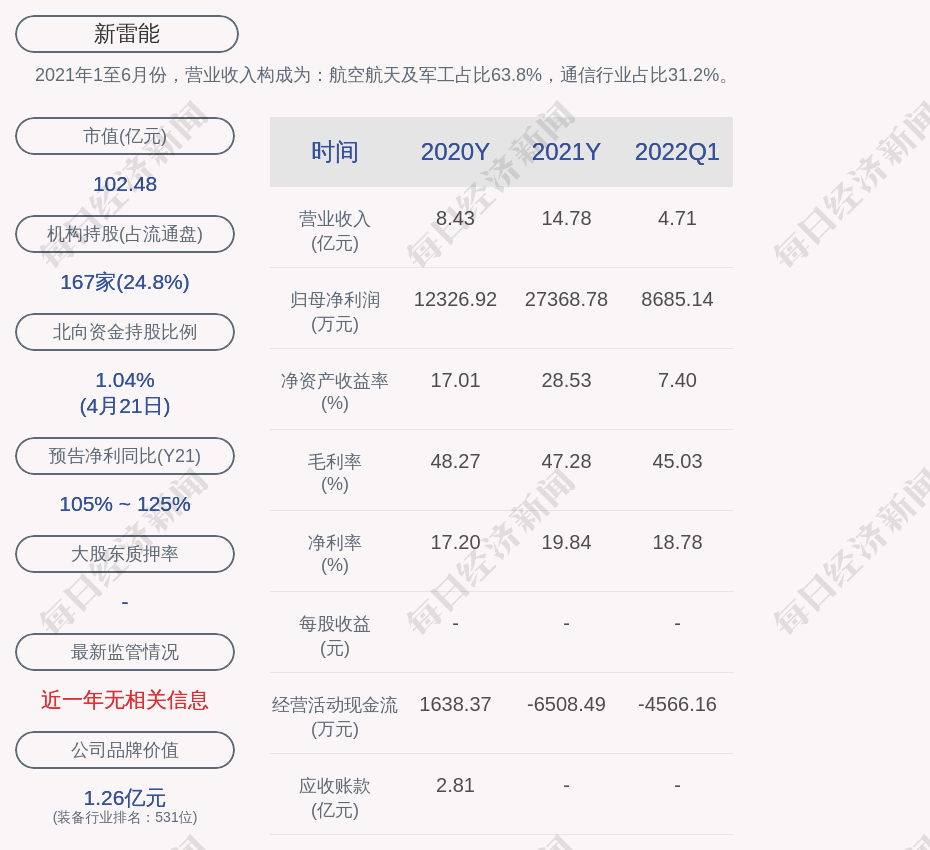This screenshot has height=850, width=930.
Task: Click the revenue composition summary sentence
Action: (384, 75)
